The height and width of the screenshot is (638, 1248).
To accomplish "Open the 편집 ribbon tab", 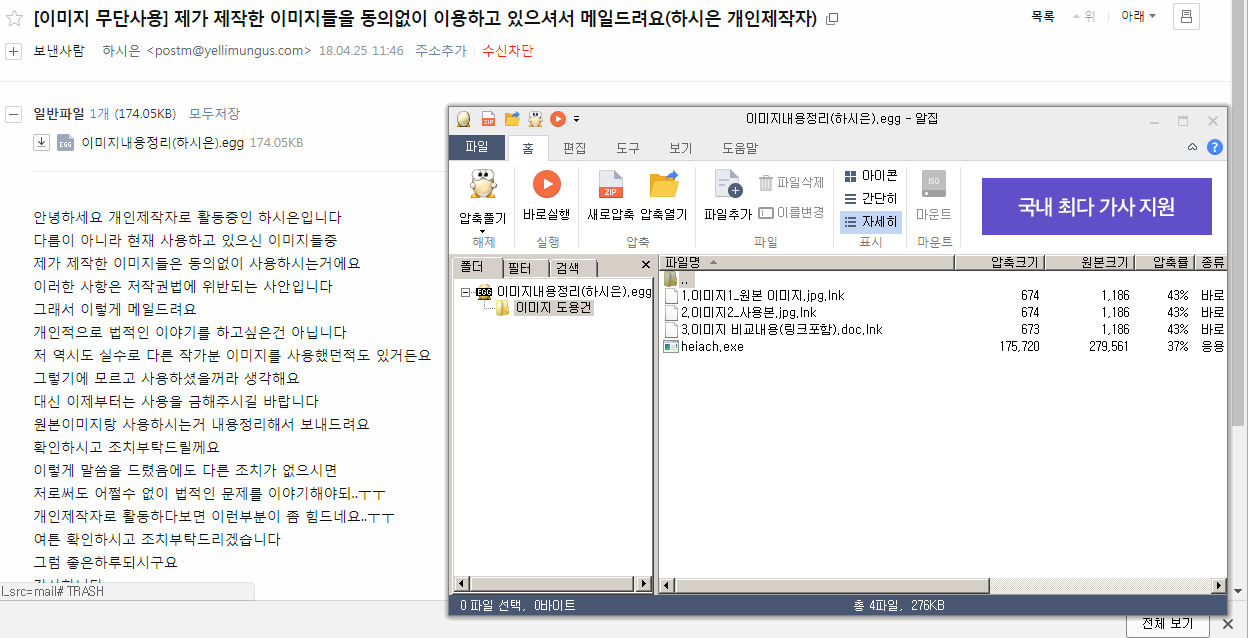I will 575,148.
